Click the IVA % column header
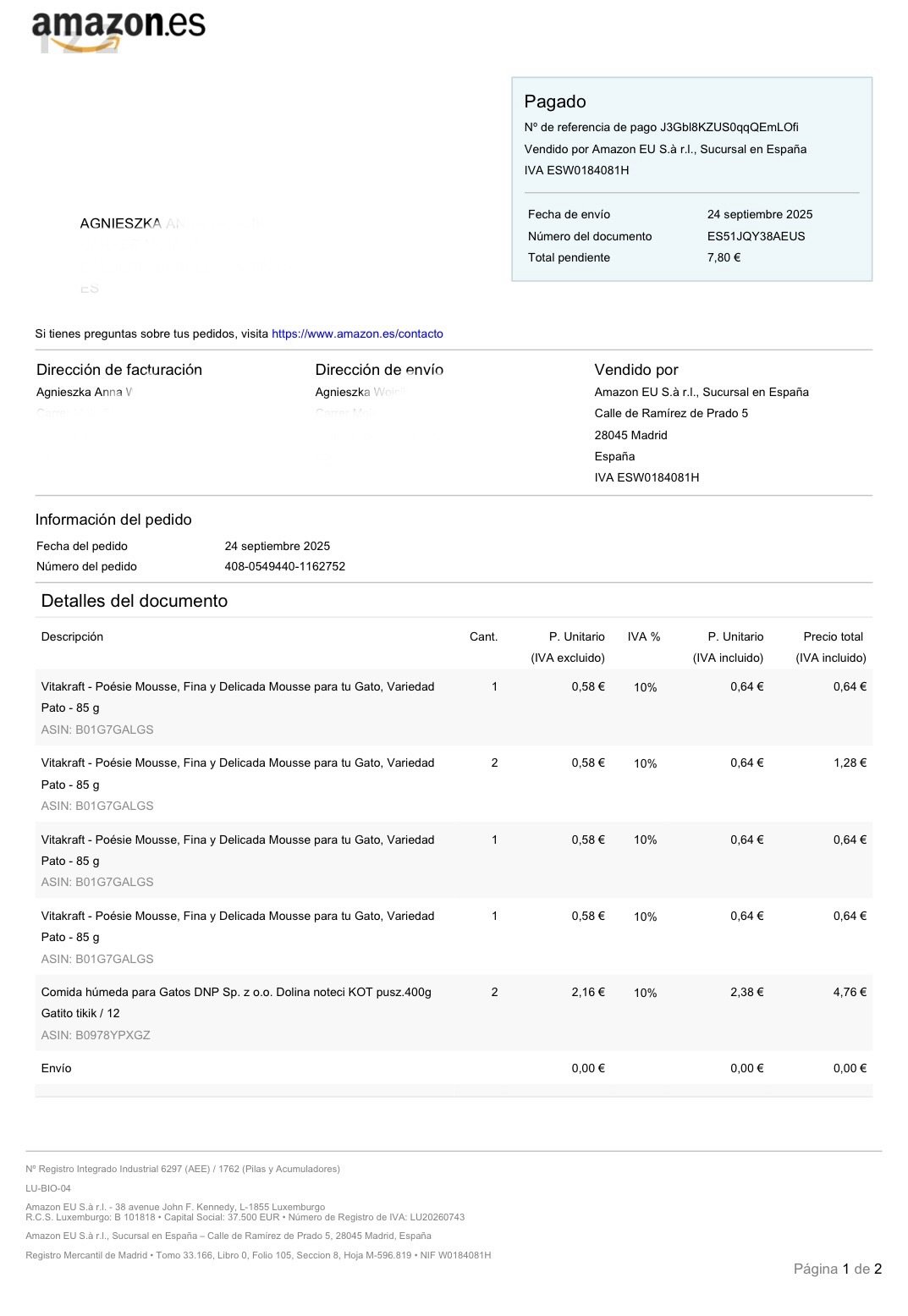This screenshot has width=908, height=1316. 644,636
